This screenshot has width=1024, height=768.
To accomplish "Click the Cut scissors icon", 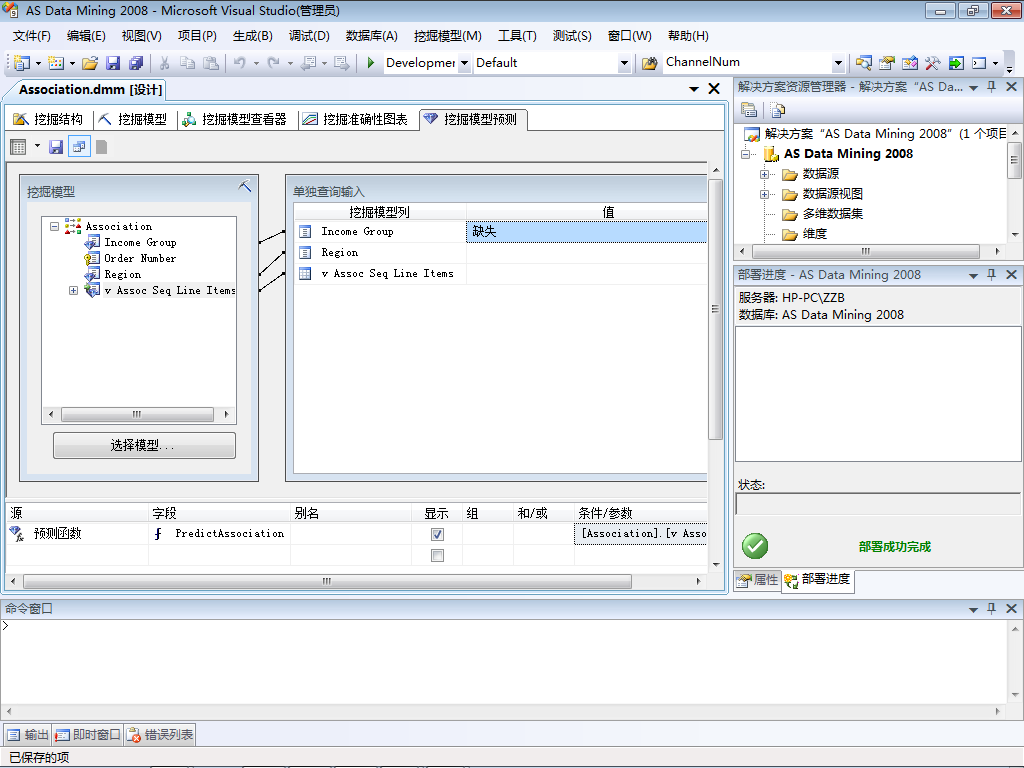I will click(x=165, y=63).
